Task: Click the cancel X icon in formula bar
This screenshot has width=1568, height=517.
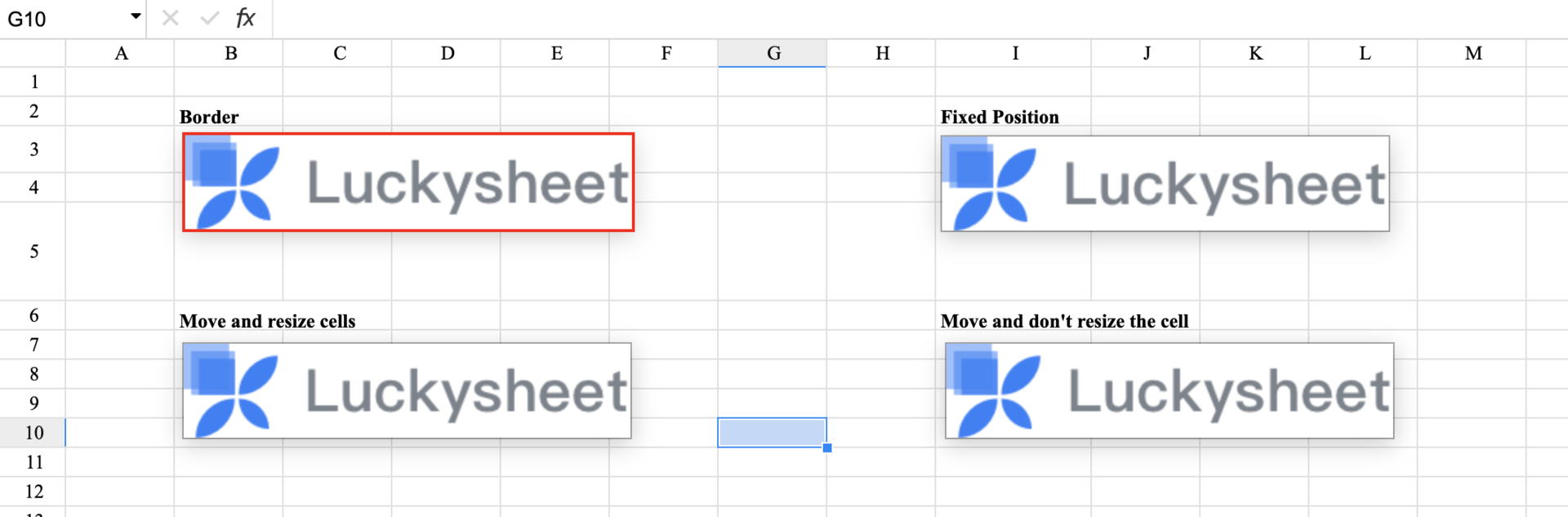Action: tap(170, 18)
